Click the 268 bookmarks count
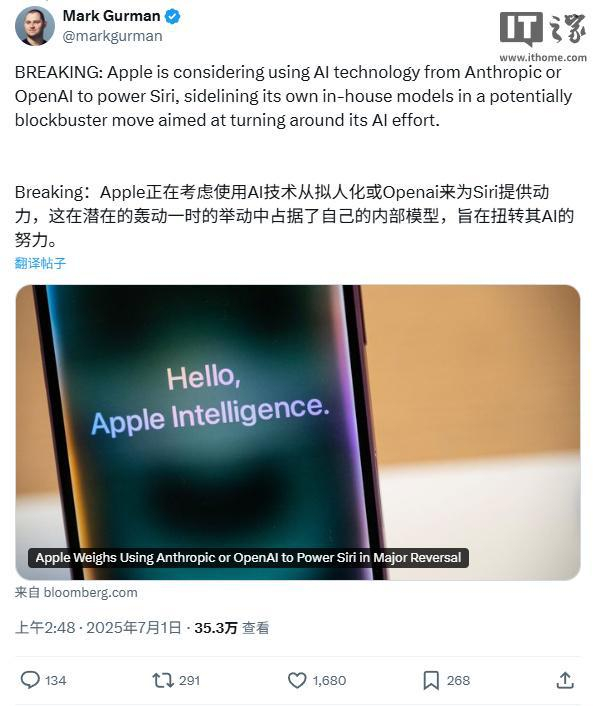This screenshot has width=597, height=706. 458,680
